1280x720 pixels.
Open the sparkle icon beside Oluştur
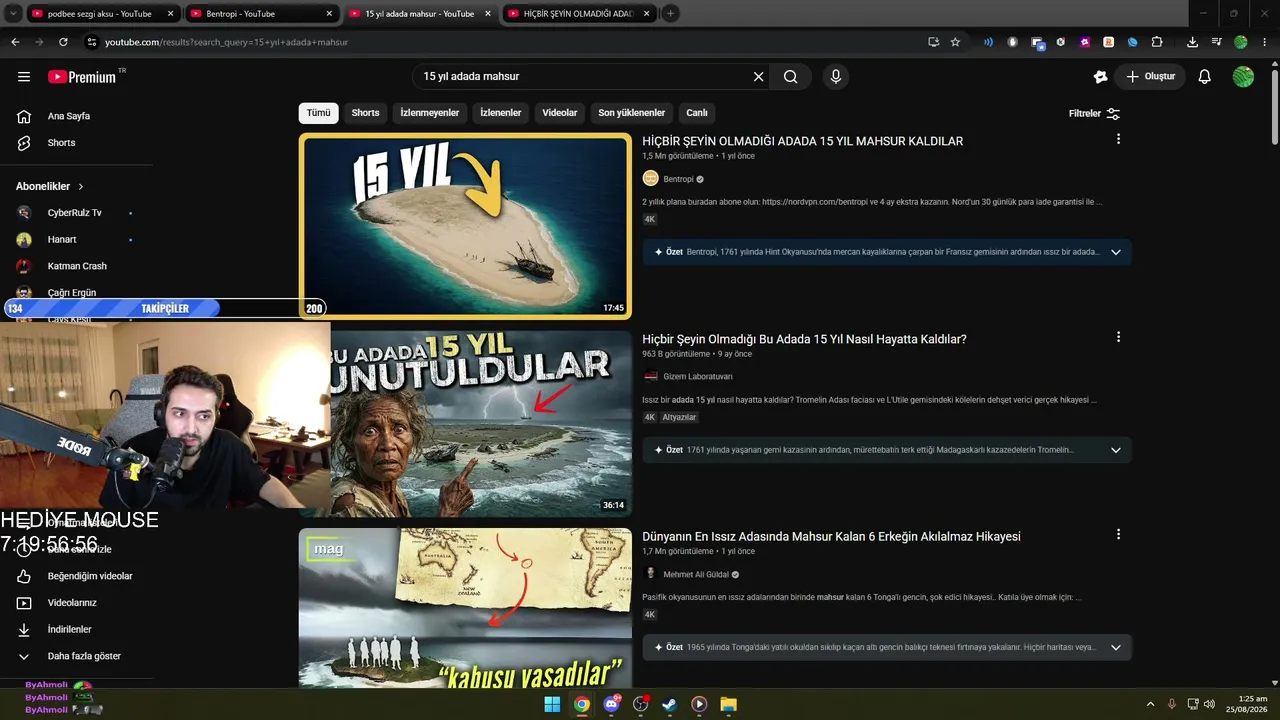click(x=1101, y=77)
